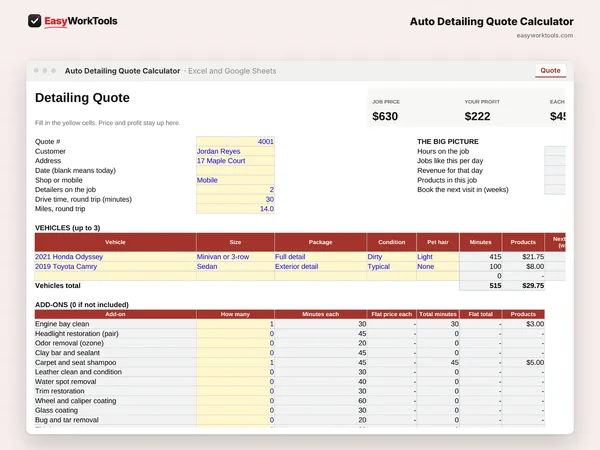Click the Book the next visit in (weeks) label
This screenshot has height=450, width=600.
pos(463,189)
